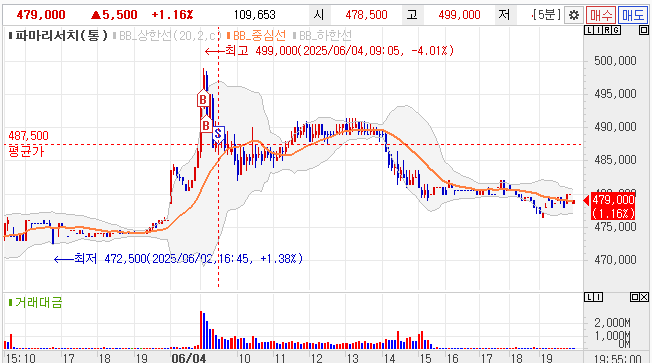Click the L icon in the price panel
This screenshot has height=363, width=652.
tap(588, 30)
